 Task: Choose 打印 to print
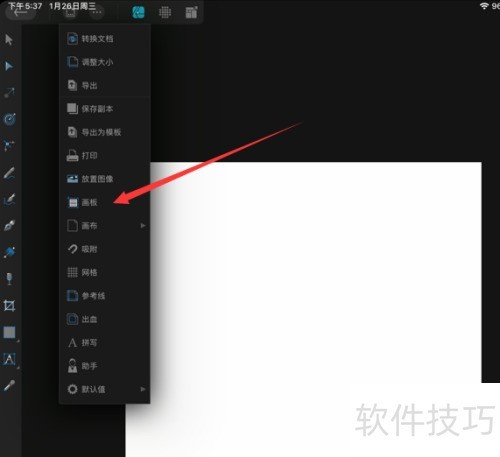105,156
